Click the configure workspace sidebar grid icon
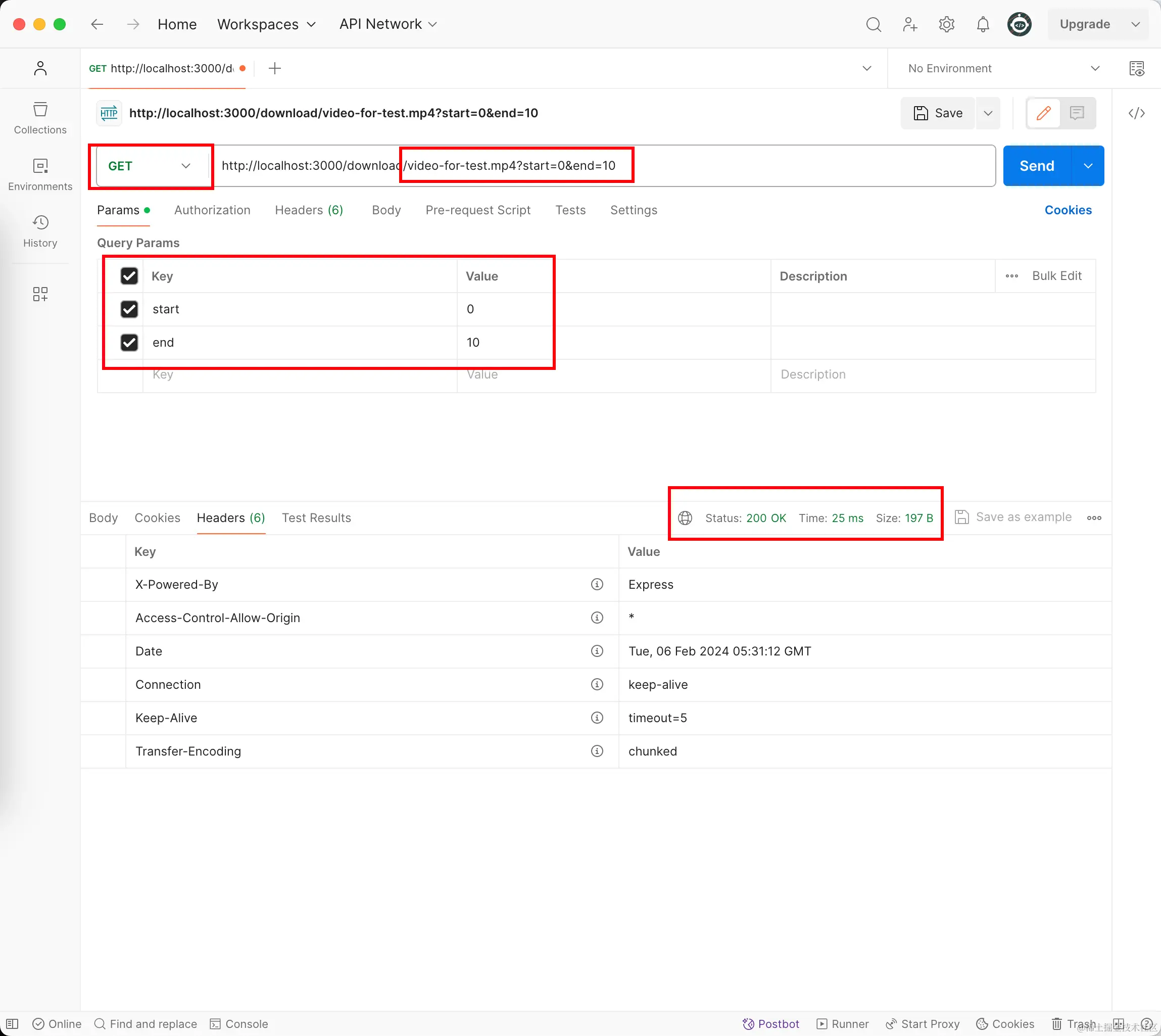 40,294
